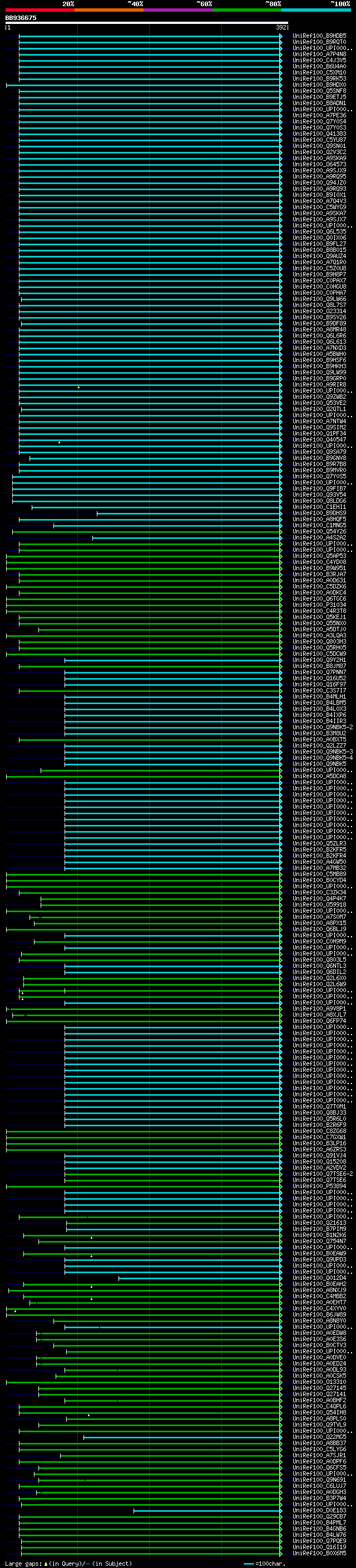
Task: Select the UniRef100_A5DTJ0 label
Action: [319, 629]
